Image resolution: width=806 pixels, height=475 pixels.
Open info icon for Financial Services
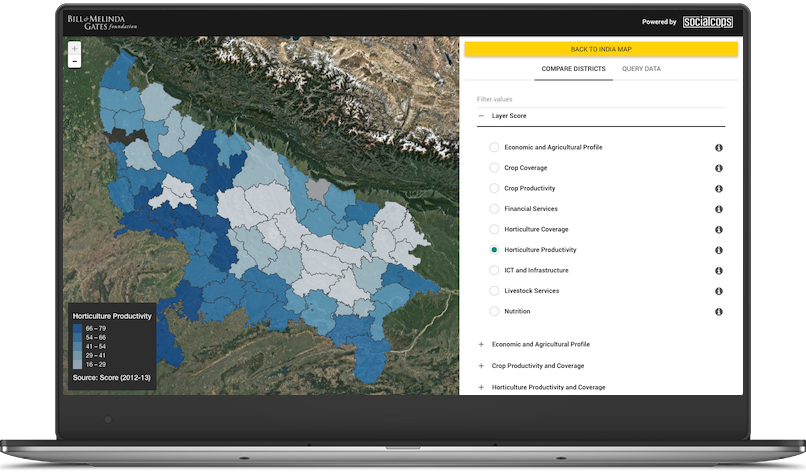coord(719,209)
